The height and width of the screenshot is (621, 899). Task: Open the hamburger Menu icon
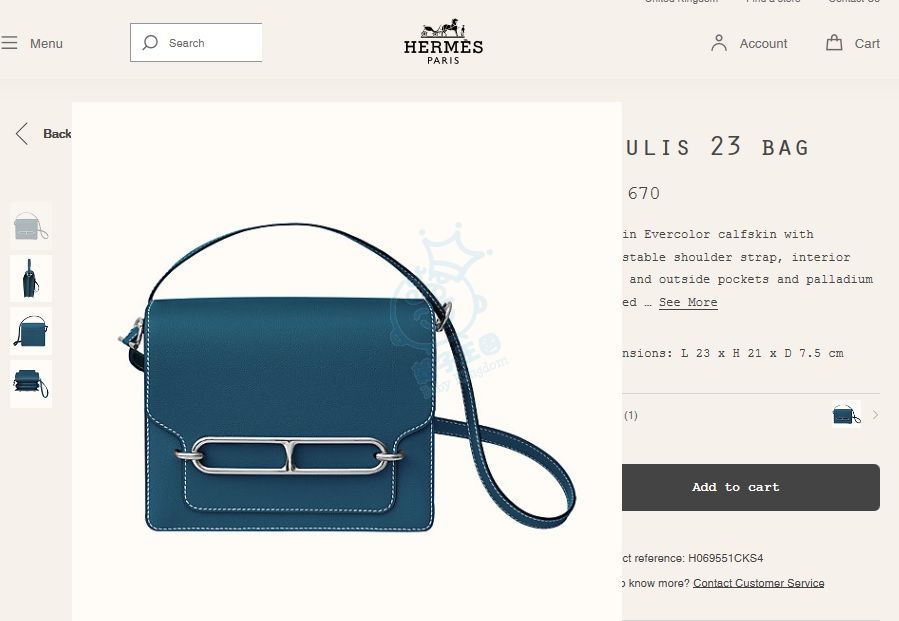coord(9,43)
